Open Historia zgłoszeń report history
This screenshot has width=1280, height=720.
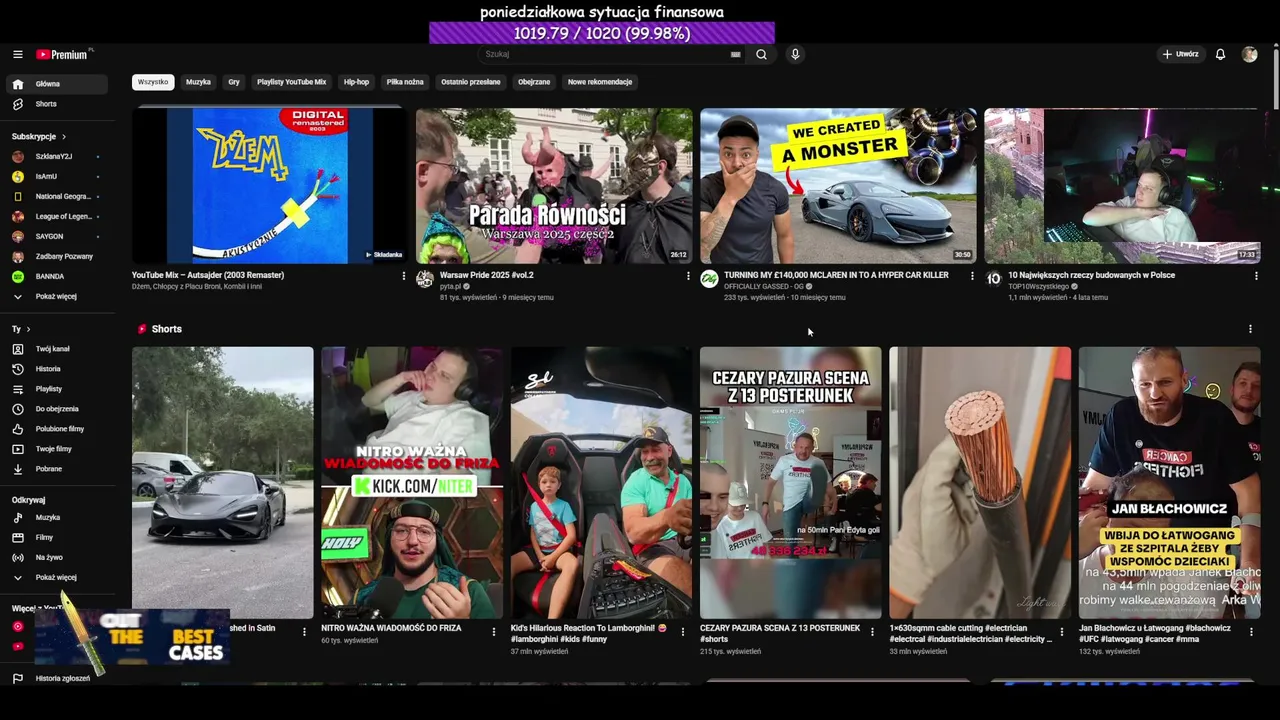(x=56, y=678)
